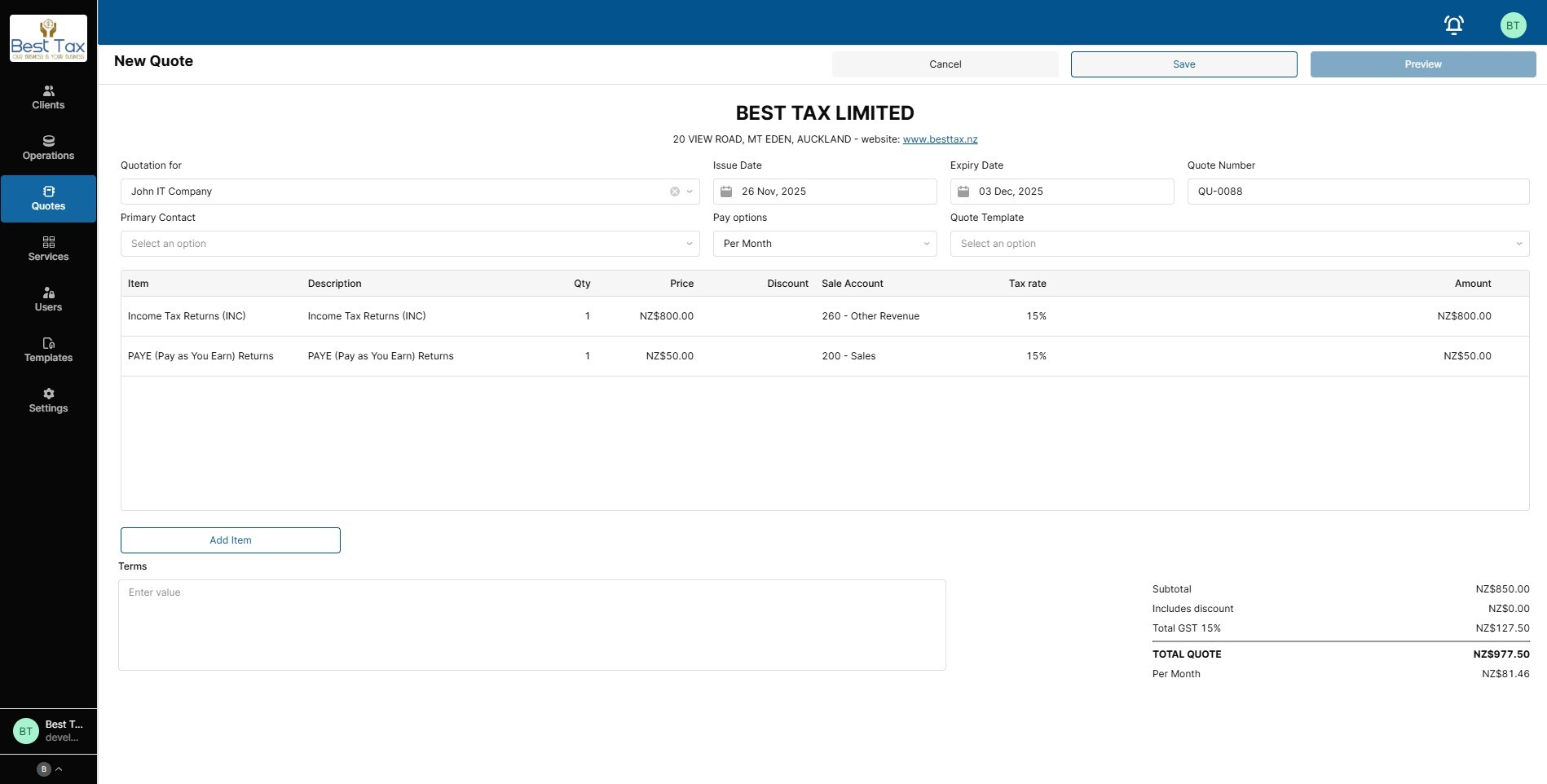Open the www.besttax.nz website link
The image size is (1547, 784).
[x=940, y=139]
